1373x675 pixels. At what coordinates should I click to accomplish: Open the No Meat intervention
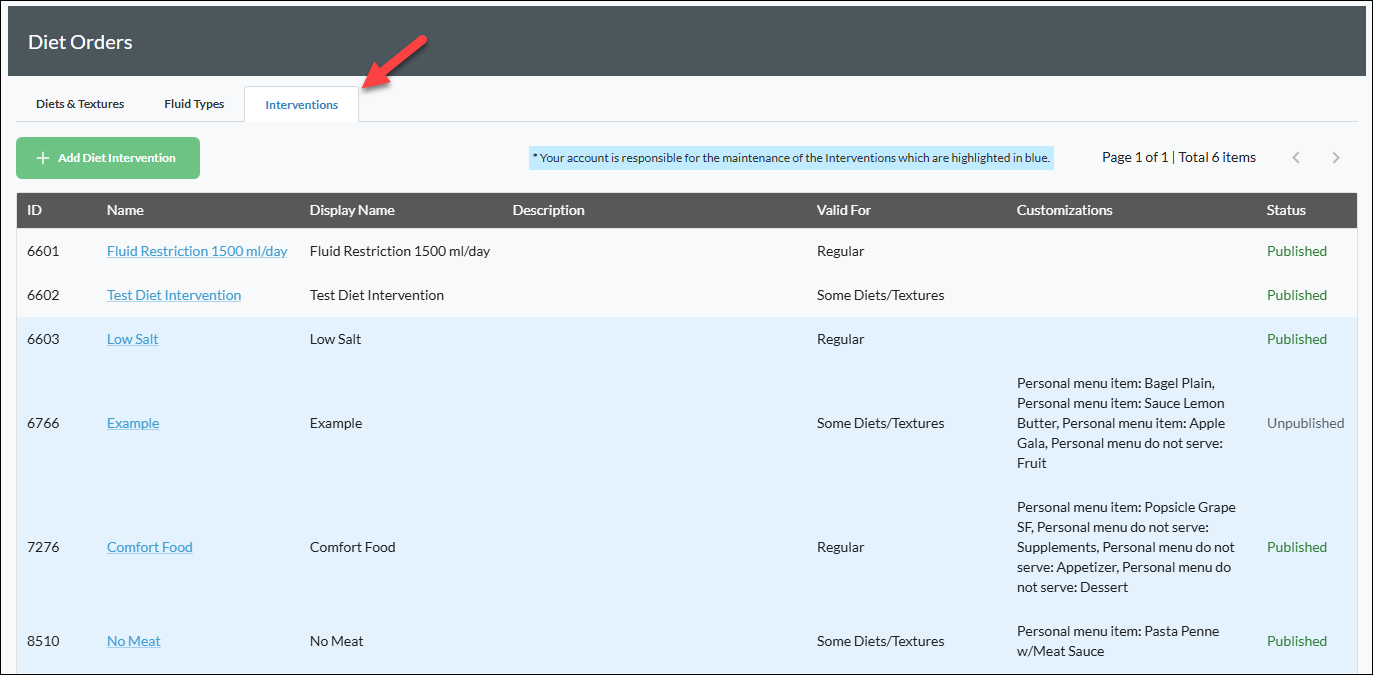pyautogui.click(x=134, y=641)
